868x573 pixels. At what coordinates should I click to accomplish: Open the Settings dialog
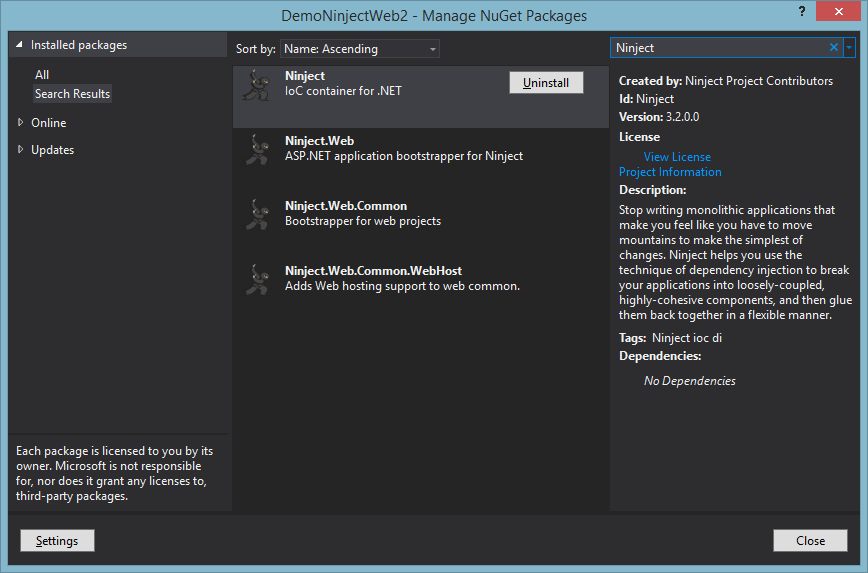click(57, 540)
